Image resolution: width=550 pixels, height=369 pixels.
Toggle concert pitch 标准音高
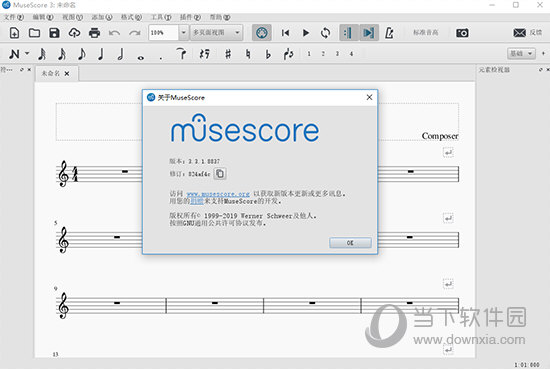coord(425,33)
